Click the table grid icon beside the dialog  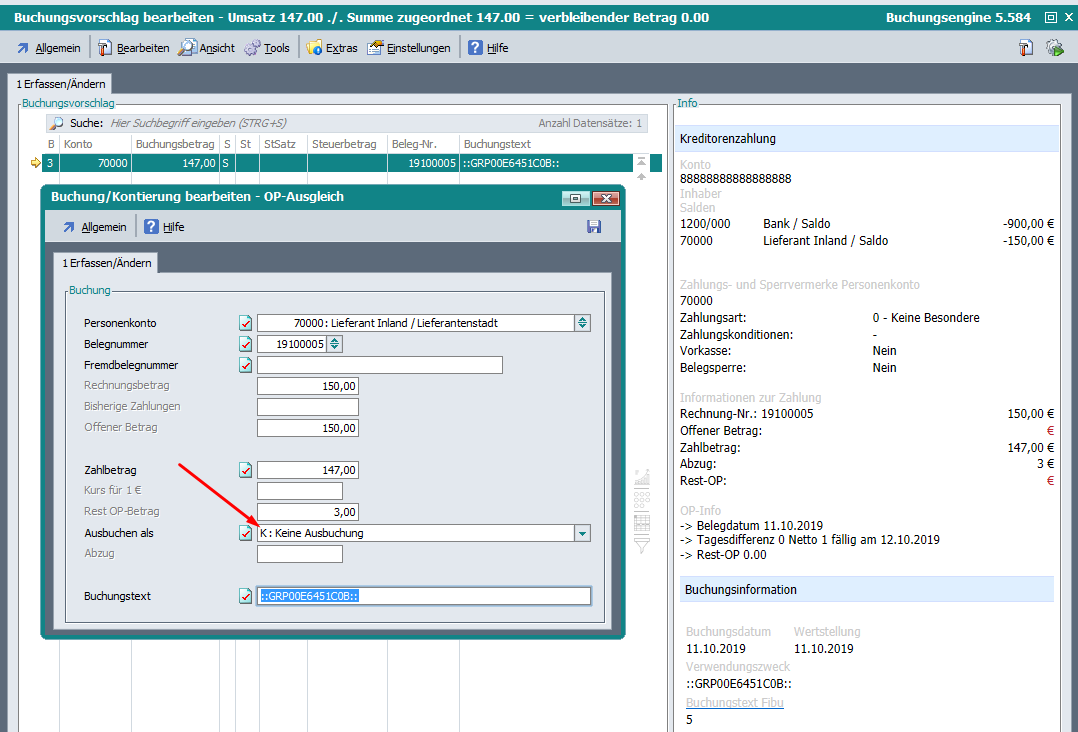tap(642, 522)
